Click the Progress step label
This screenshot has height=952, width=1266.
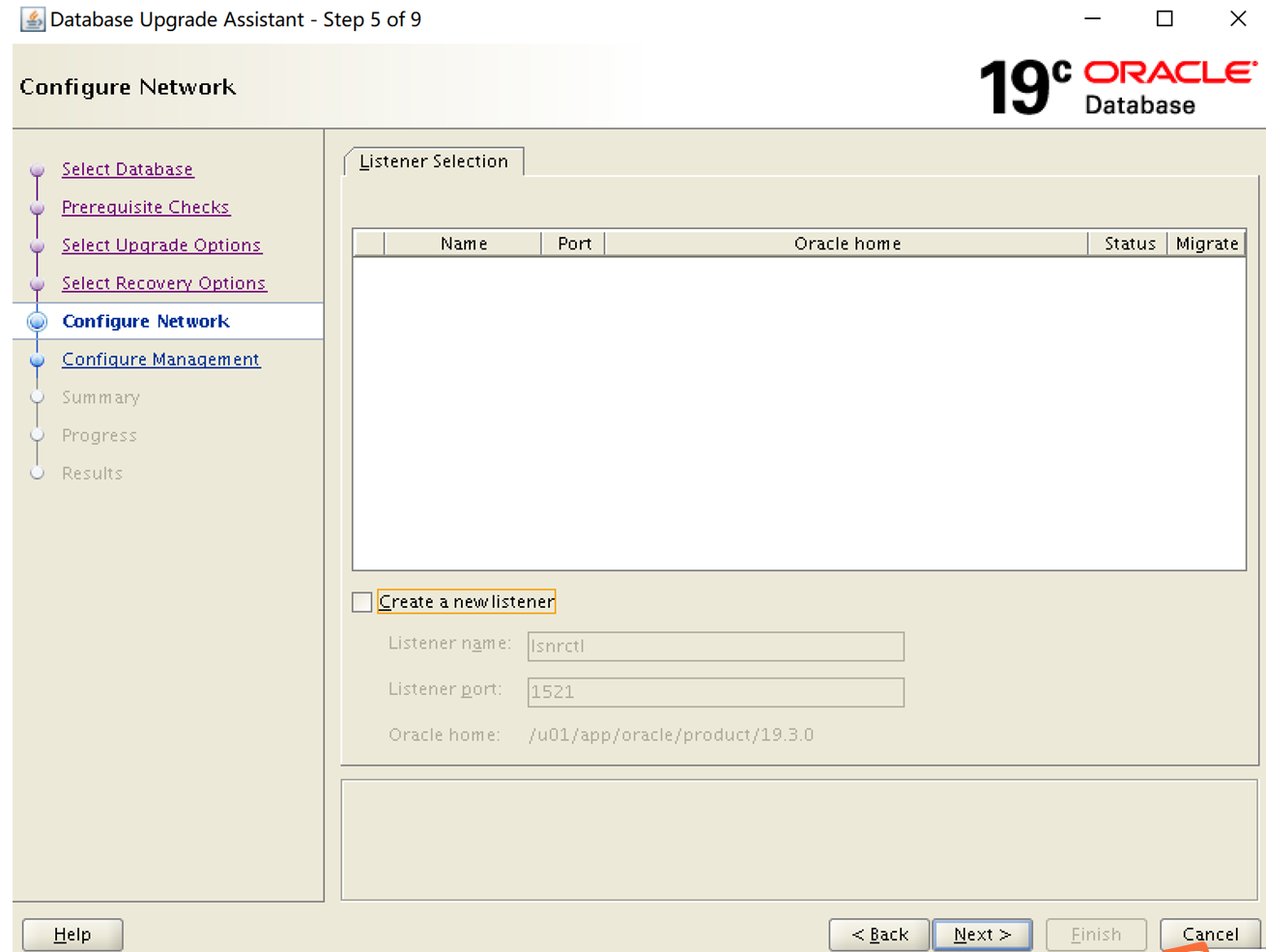100,436
